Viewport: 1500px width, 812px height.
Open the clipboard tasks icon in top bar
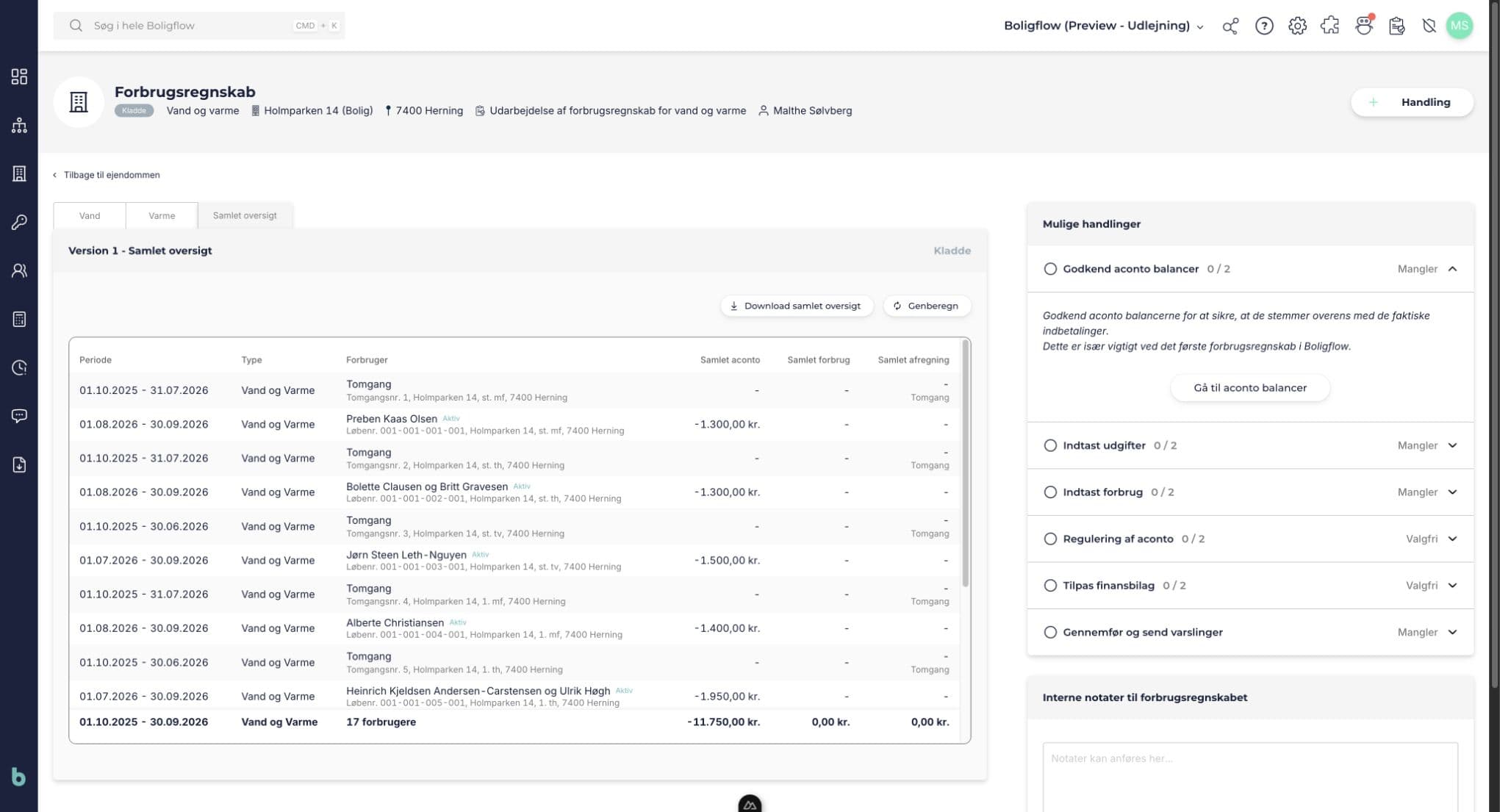[x=1396, y=26]
